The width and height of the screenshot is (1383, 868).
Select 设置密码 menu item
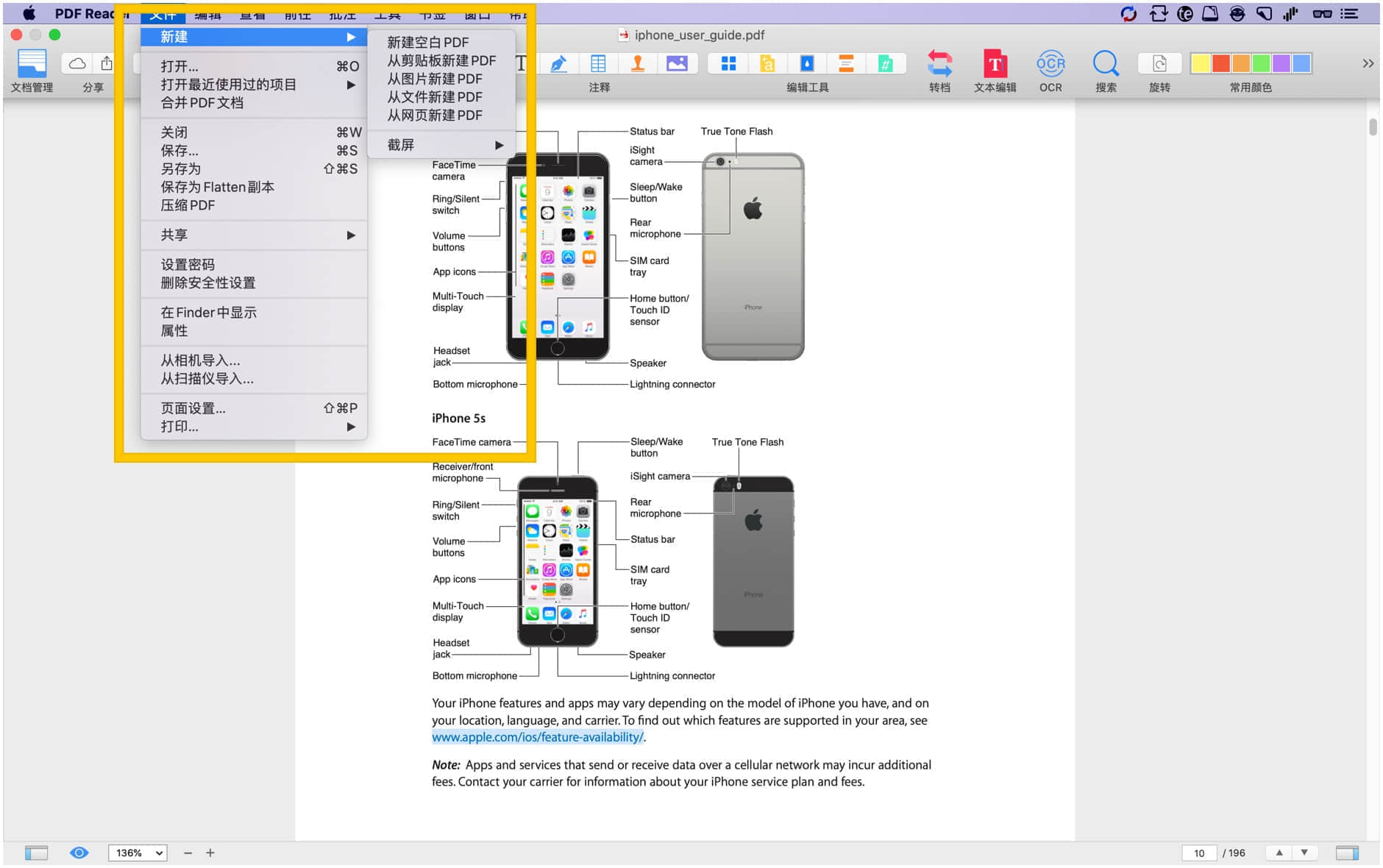[253, 265]
